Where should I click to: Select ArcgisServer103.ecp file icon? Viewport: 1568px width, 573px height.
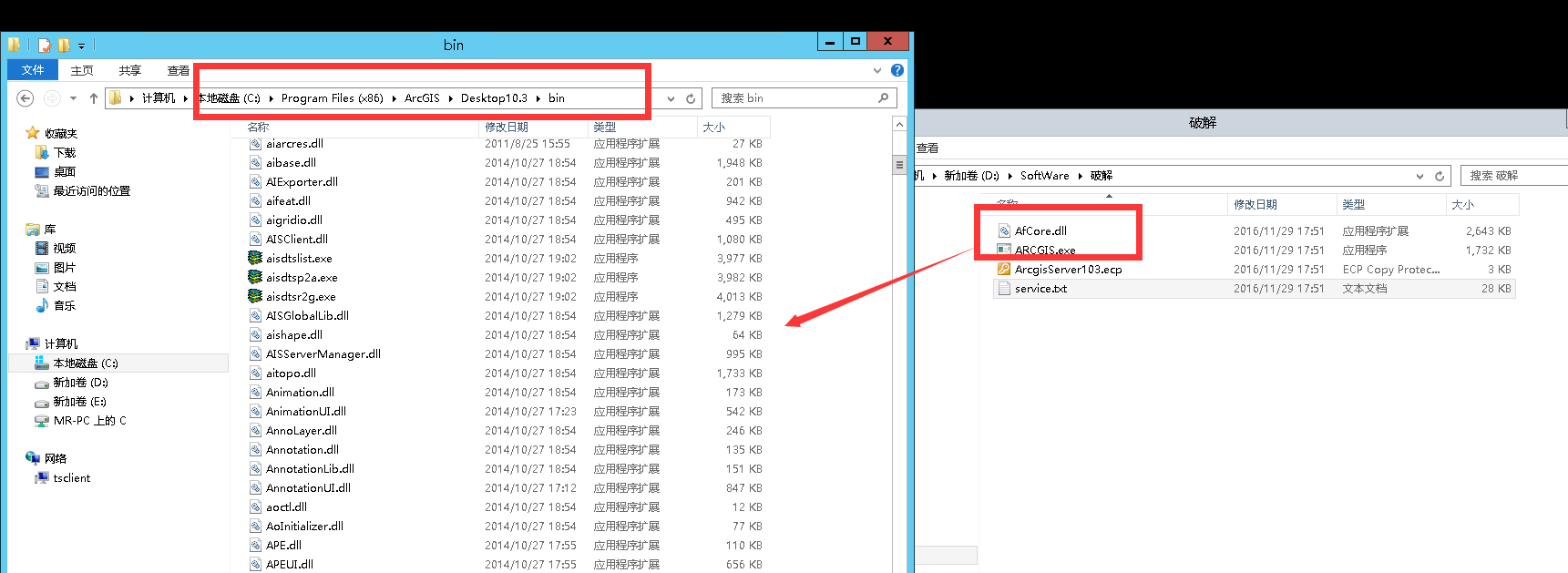1004,269
